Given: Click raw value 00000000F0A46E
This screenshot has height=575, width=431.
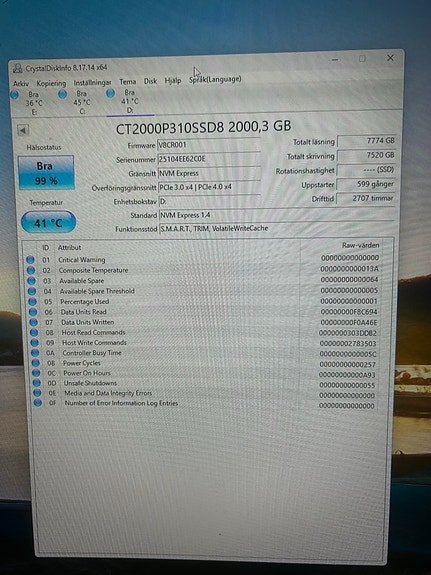Looking at the screenshot, I should pos(349,323).
